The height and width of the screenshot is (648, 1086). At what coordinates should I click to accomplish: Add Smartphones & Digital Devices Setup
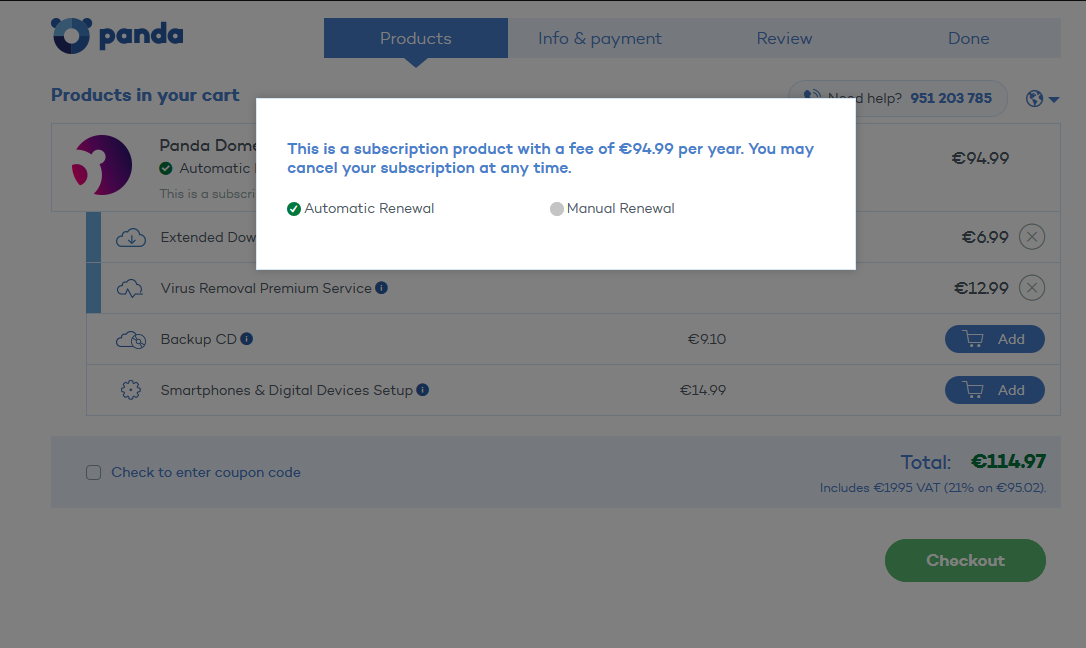pyautogui.click(x=995, y=390)
